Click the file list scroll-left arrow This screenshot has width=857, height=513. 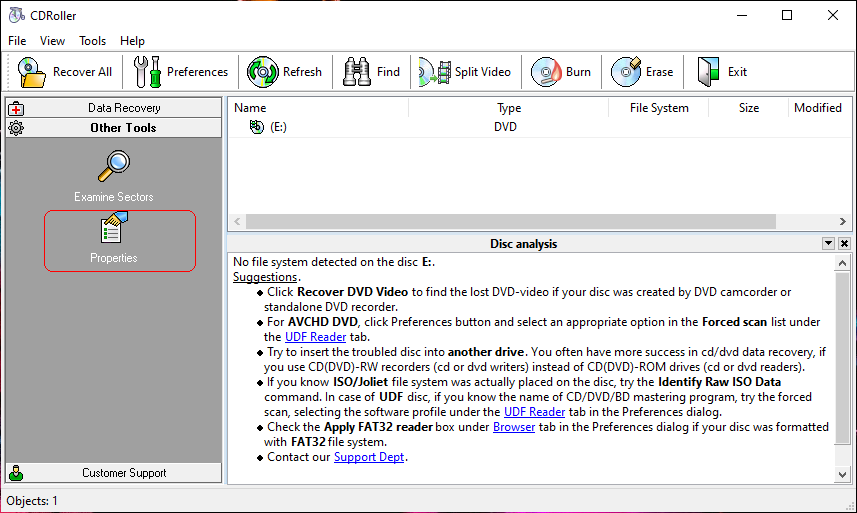click(237, 221)
